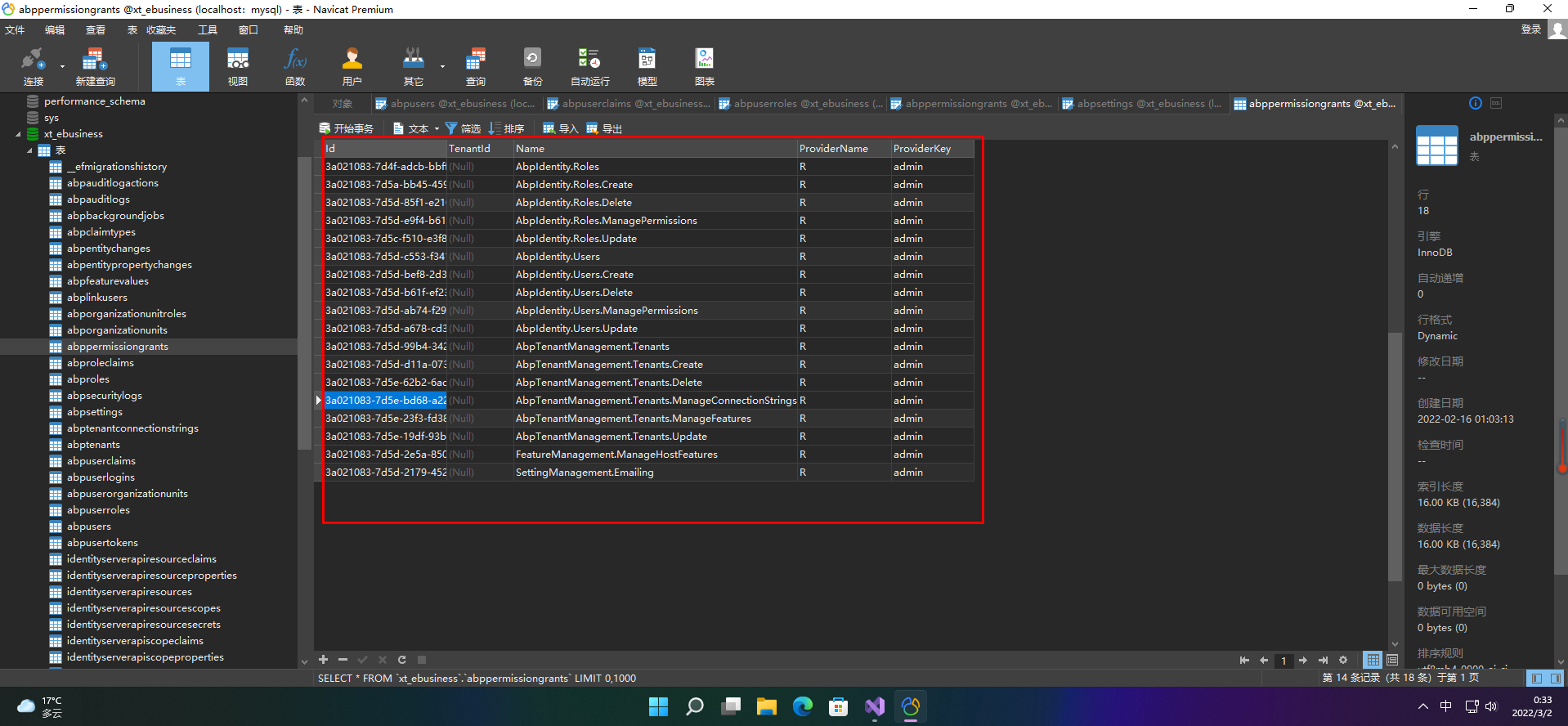Click the page number 1 field
Viewport: 1568px width, 726px height.
coord(1284,660)
